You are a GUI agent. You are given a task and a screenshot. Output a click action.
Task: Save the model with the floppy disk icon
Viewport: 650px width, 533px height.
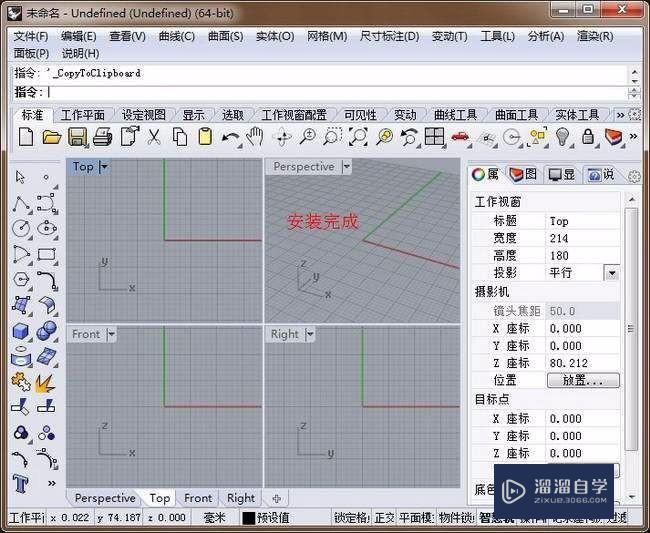pos(78,137)
